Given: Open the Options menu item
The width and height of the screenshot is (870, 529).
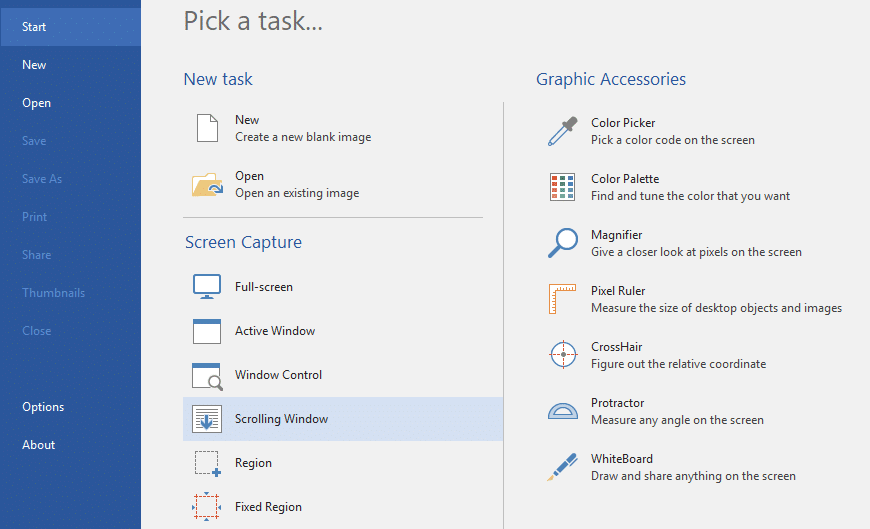Looking at the screenshot, I should tap(43, 407).
